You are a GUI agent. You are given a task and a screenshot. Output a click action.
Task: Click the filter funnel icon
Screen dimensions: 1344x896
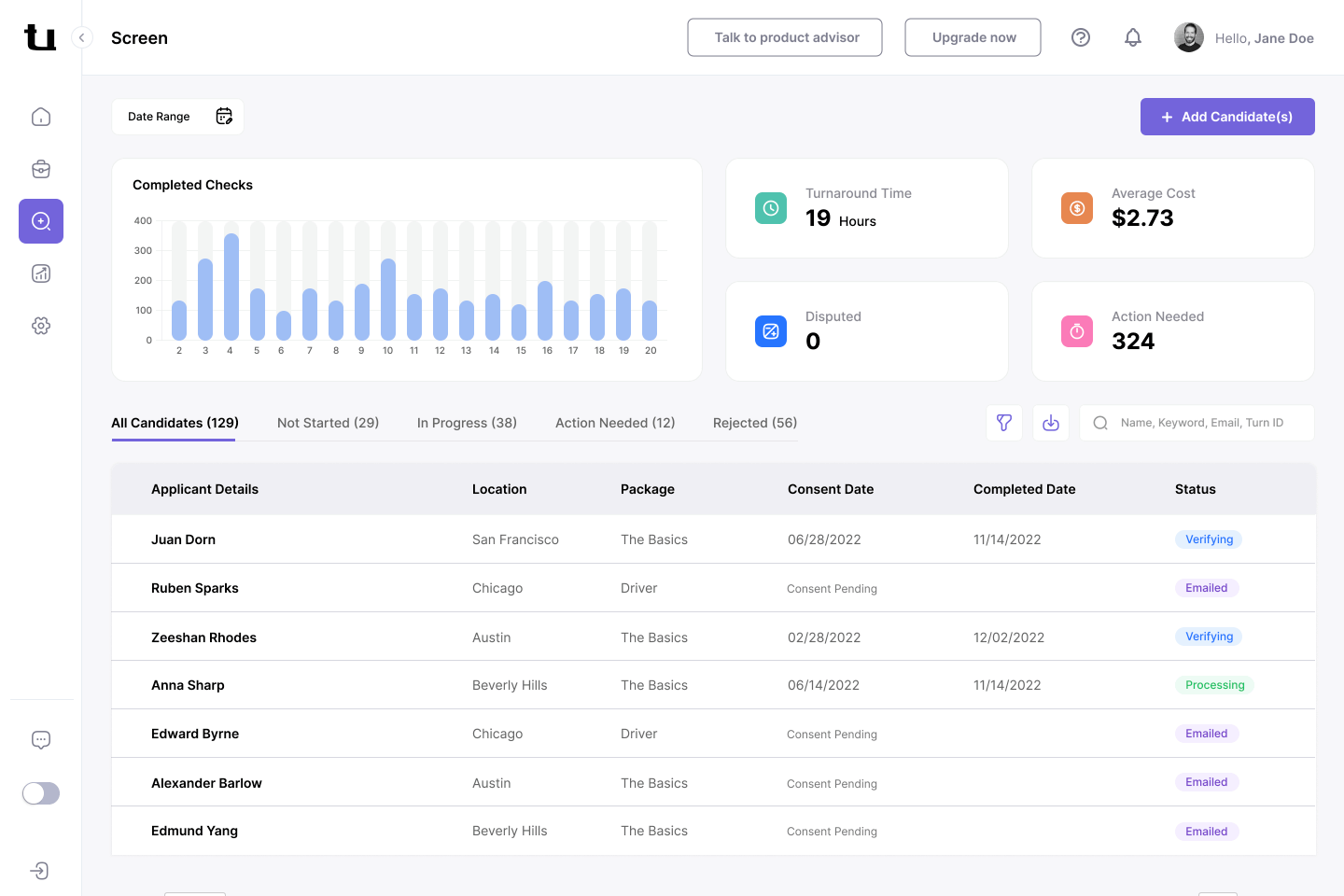tap(1004, 423)
